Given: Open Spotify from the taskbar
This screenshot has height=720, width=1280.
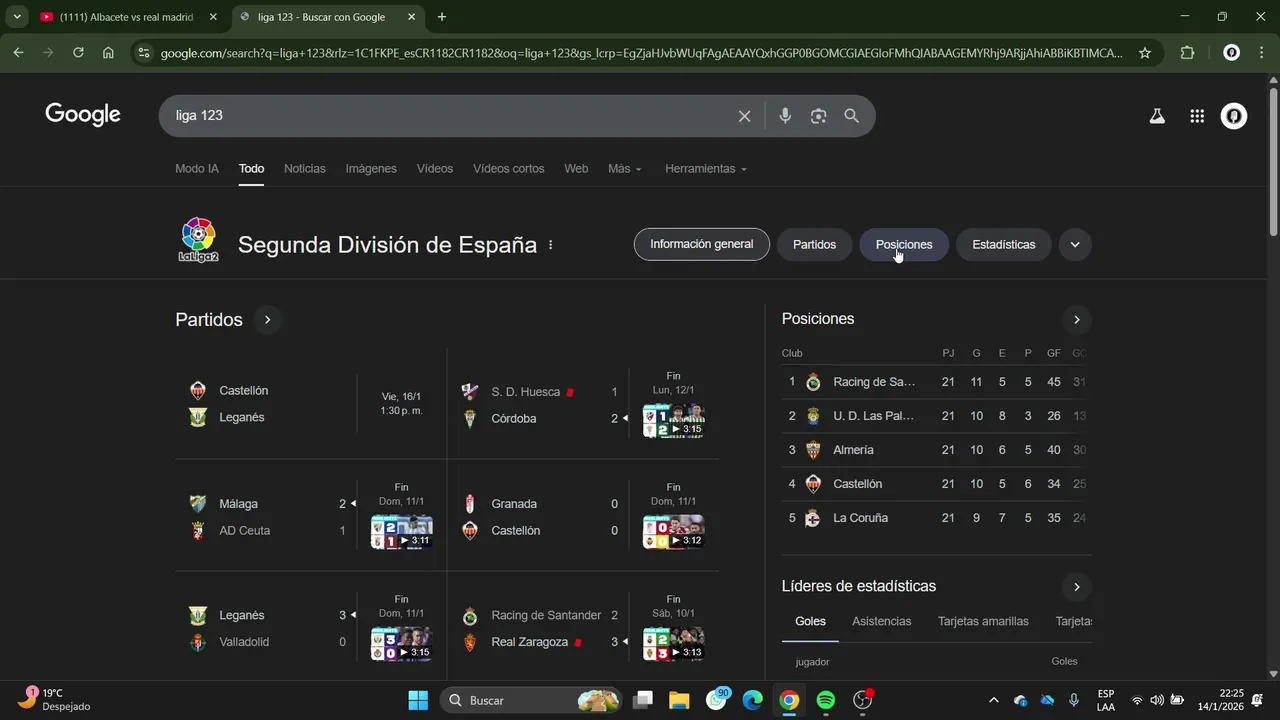Looking at the screenshot, I should point(826,700).
